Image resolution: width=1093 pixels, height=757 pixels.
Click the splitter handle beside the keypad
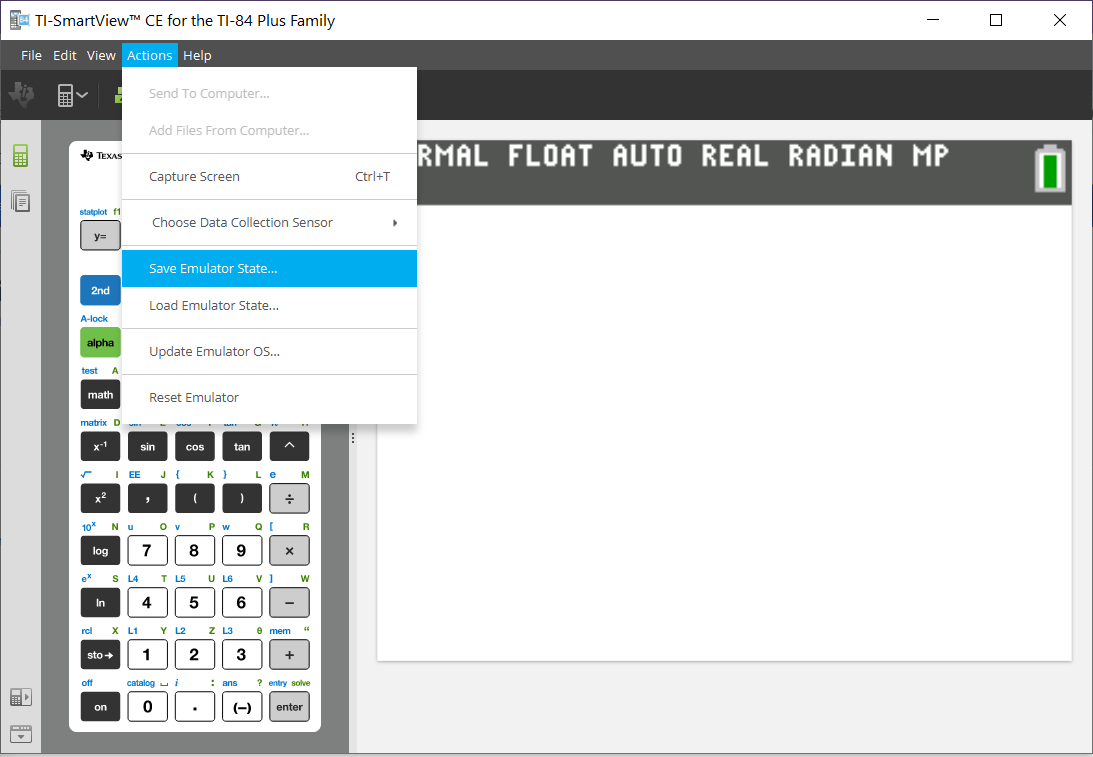353,438
